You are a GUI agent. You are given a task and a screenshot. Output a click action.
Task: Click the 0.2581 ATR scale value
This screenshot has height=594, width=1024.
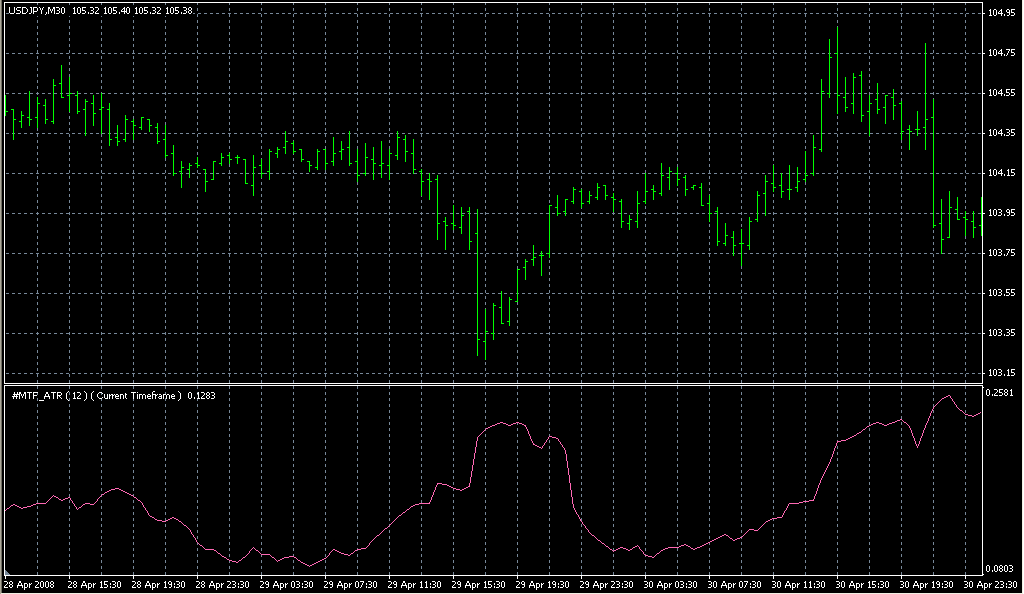tap(1001, 393)
